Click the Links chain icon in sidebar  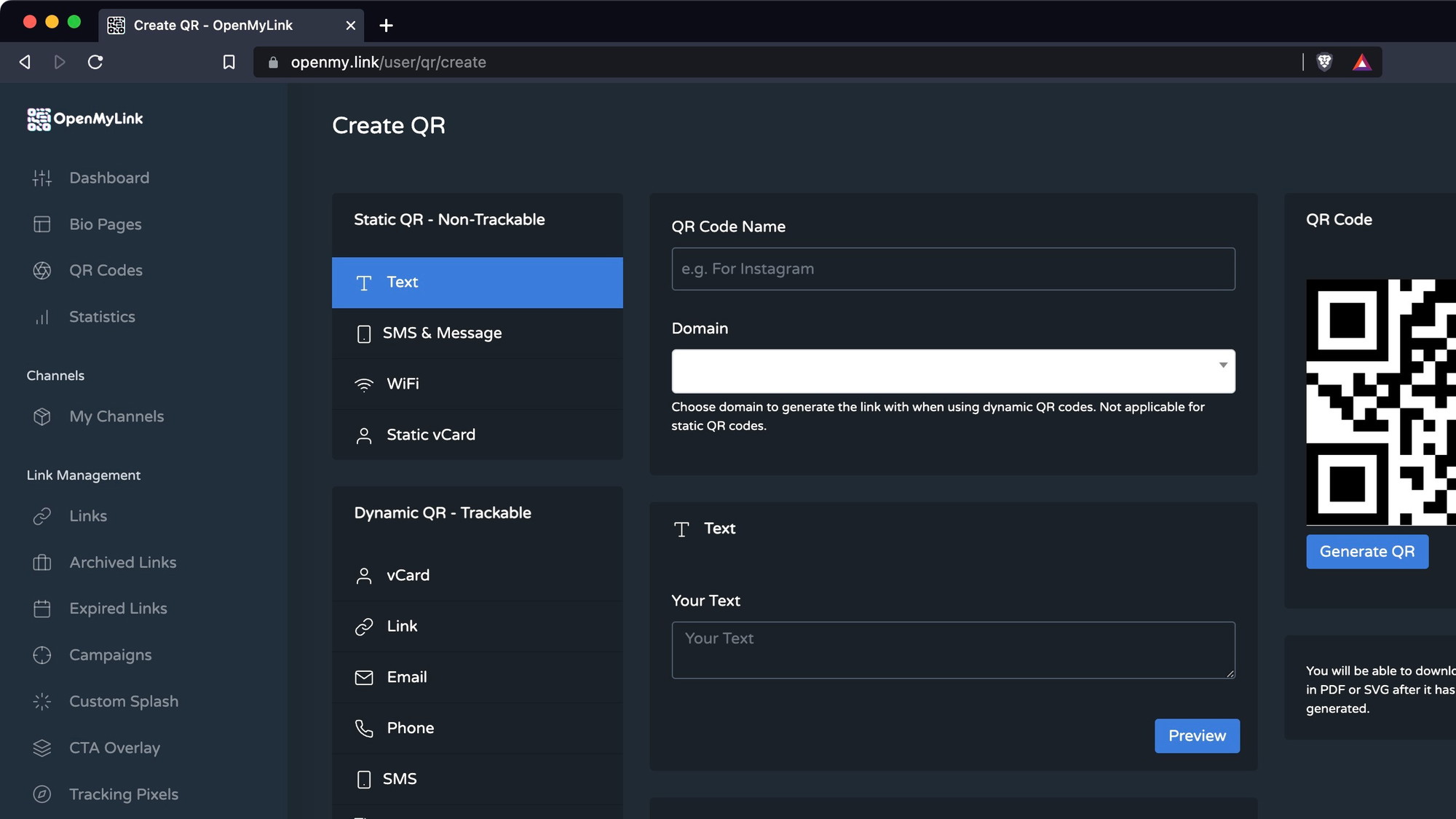[42, 516]
